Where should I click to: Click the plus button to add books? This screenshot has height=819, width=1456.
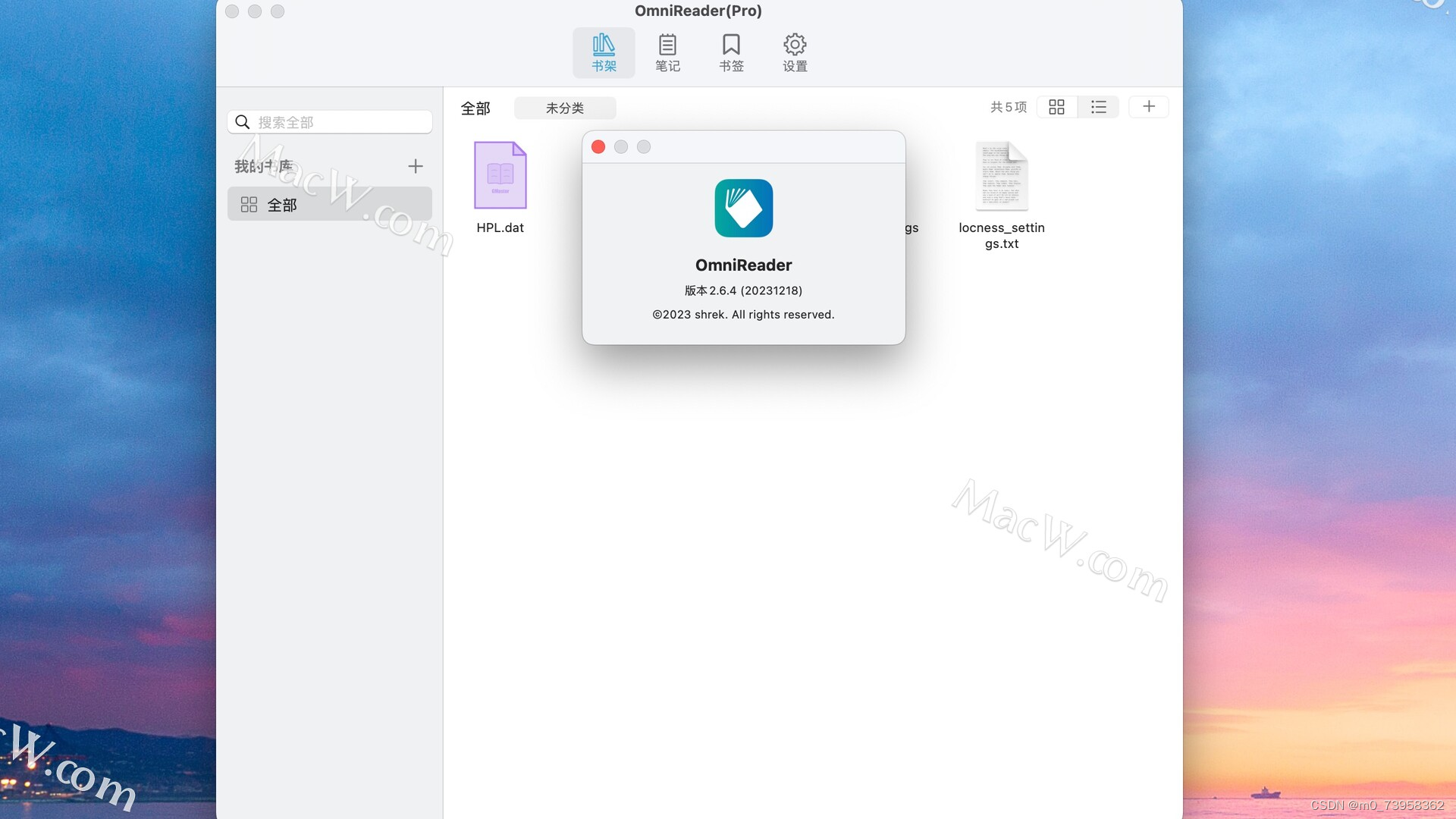[x=1148, y=107]
